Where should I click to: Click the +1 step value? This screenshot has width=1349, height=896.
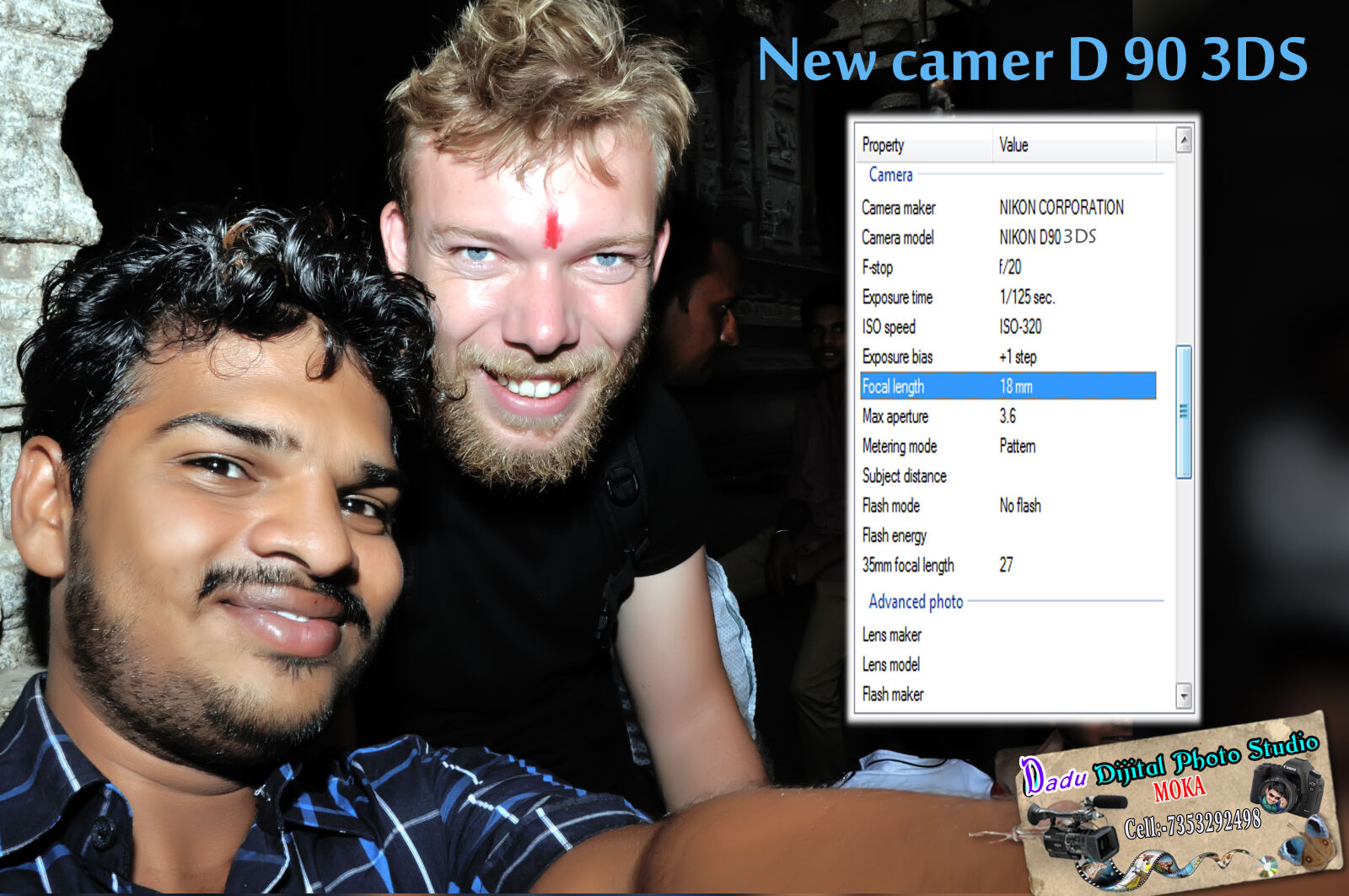pos(1018,357)
